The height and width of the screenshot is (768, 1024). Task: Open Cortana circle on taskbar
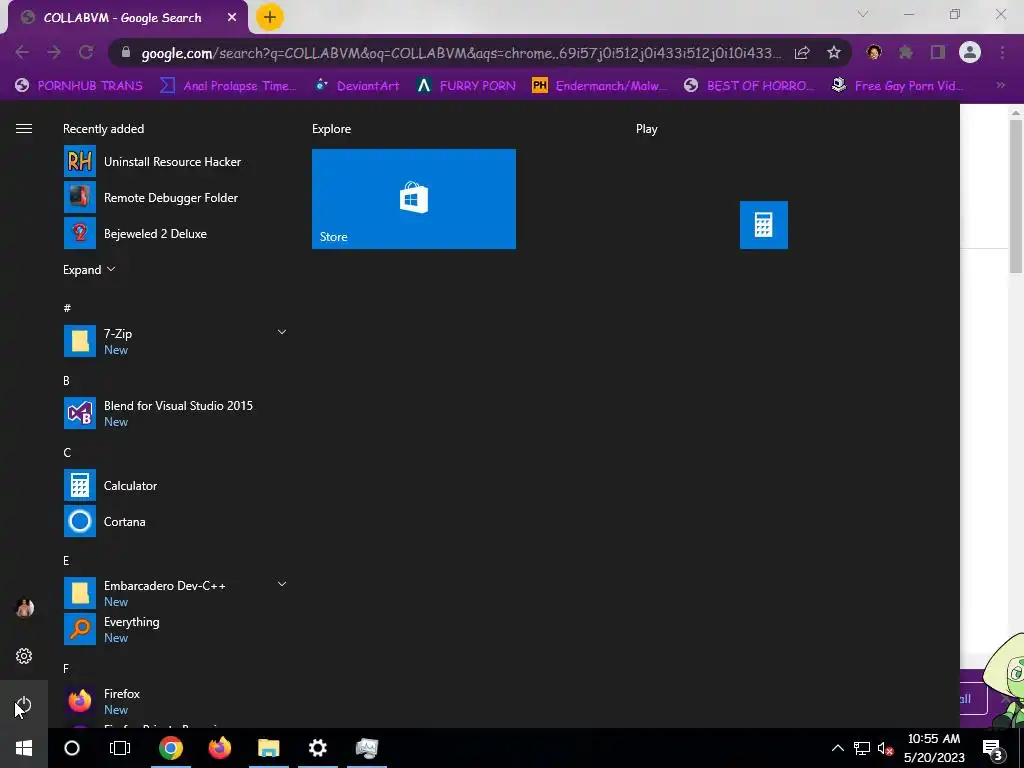click(72, 748)
